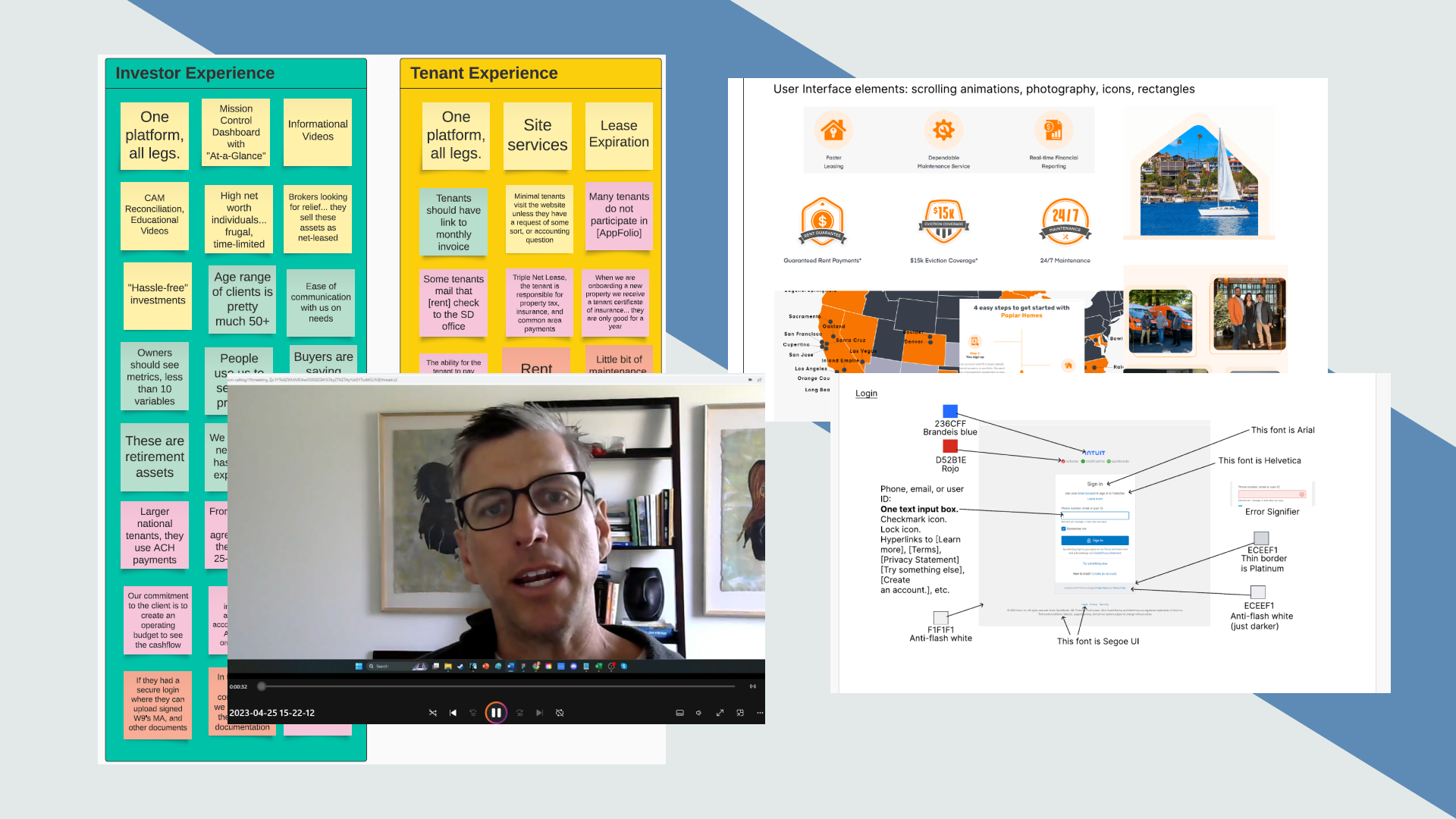The width and height of the screenshot is (1456, 819).
Task: Click the ECEEF1 Platinum thin border swatch
Action: [1261, 538]
